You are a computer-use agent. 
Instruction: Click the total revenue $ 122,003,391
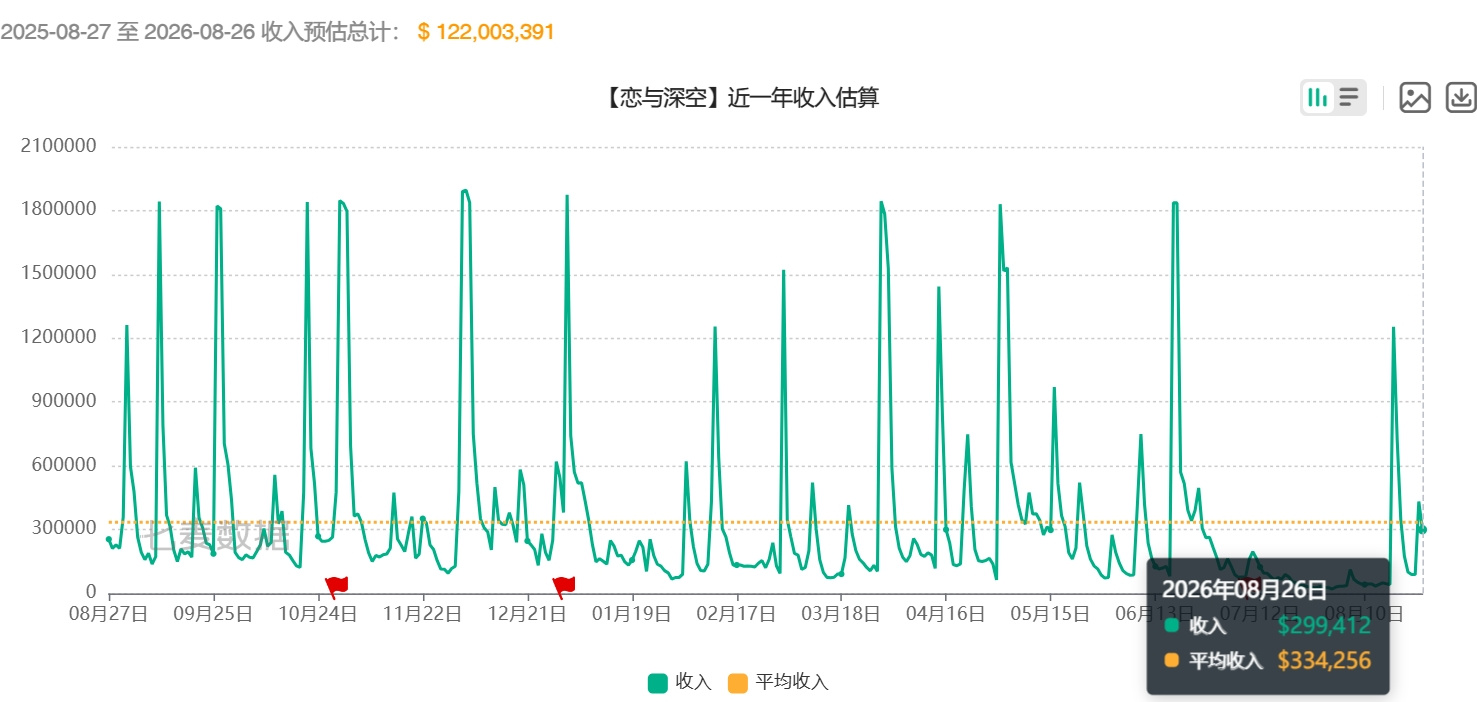pyautogui.click(x=486, y=32)
